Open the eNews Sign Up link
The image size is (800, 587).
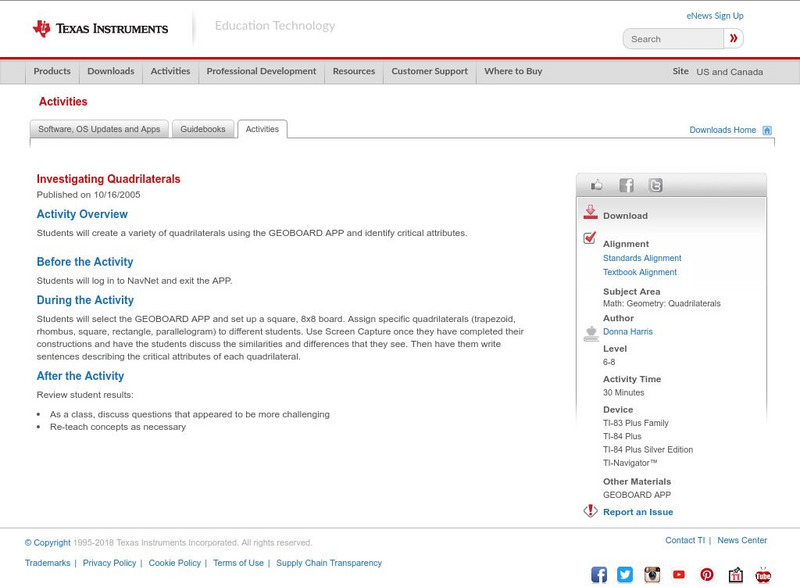[715, 16]
